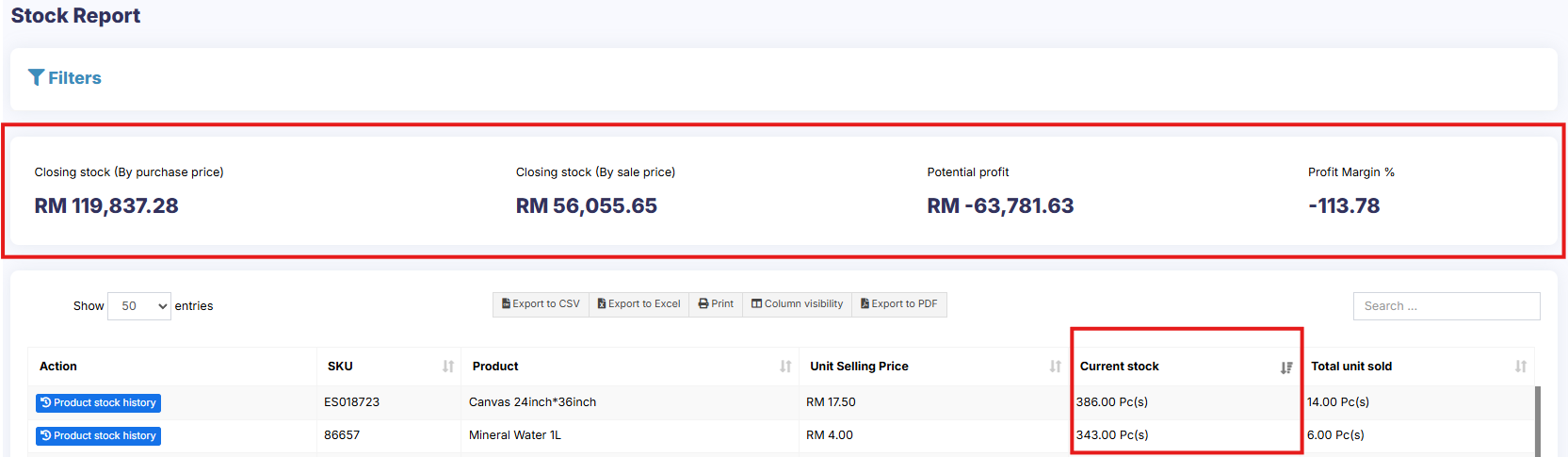Open stock history for Canvas 24inch*36inch
This screenshot has height=457, width=1568.
click(98, 403)
